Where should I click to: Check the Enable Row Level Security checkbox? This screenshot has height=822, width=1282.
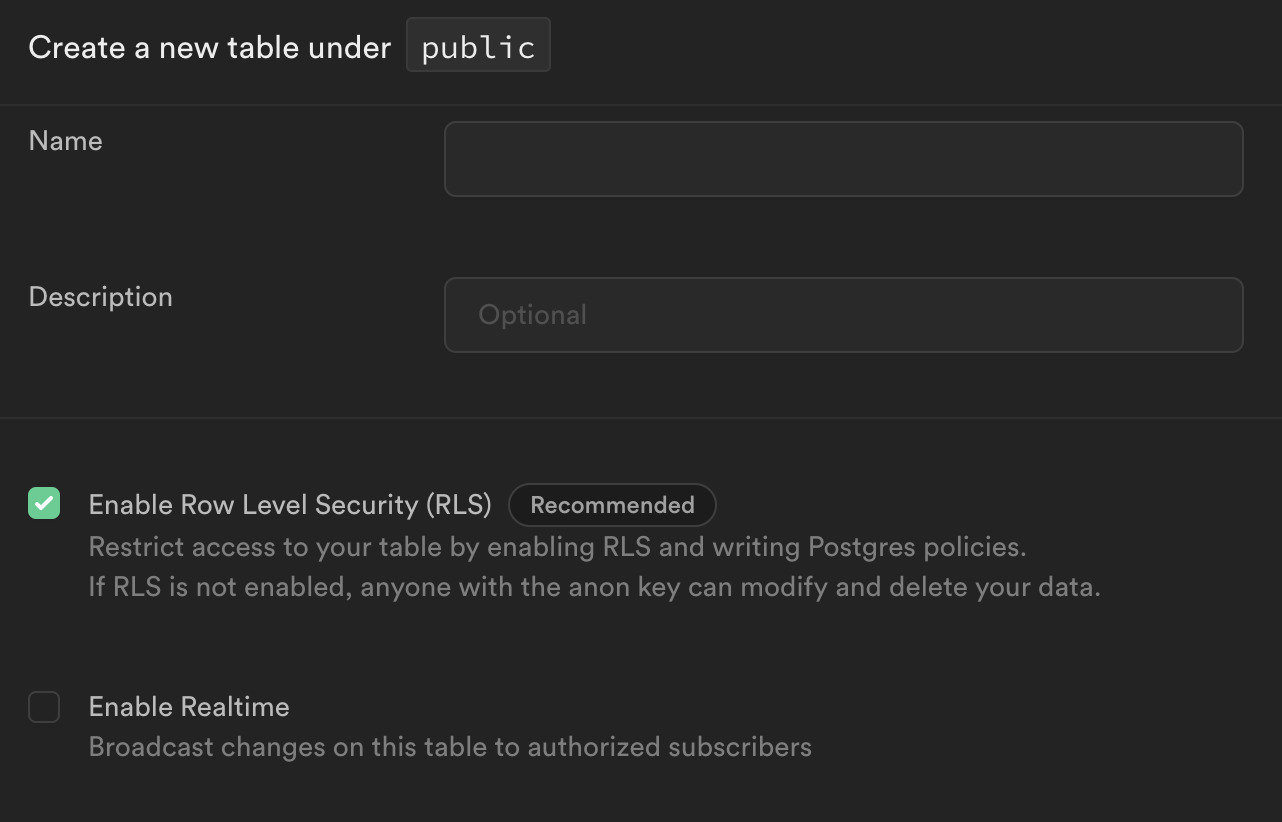[x=44, y=504]
